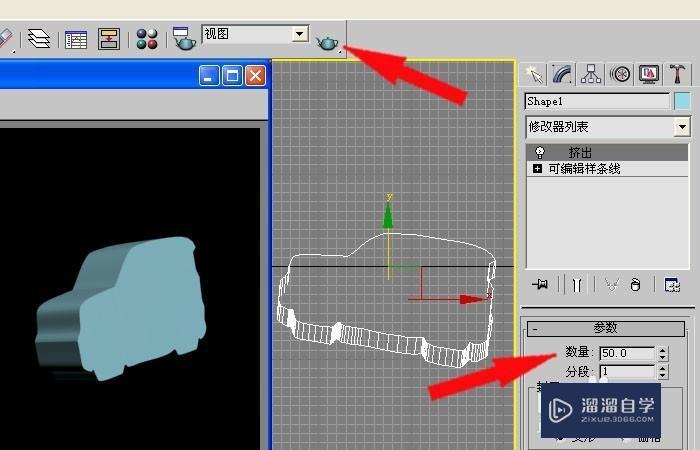The height and width of the screenshot is (450, 700).
Task: Click Remove Modifier trash can icon
Action: tap(635, 284)
